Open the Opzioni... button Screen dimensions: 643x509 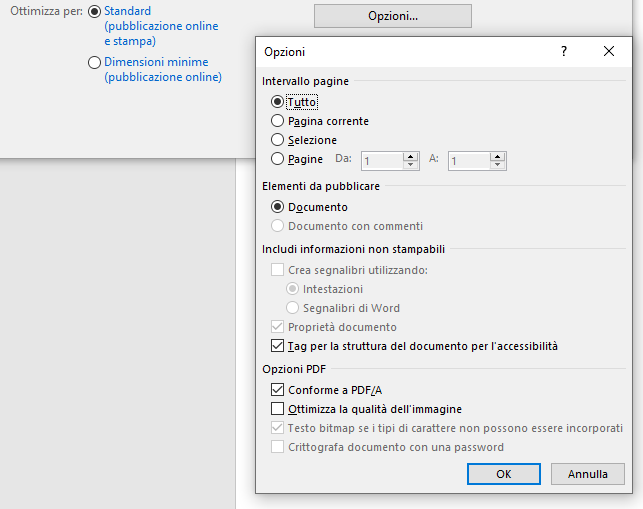(x=393, y=16)
